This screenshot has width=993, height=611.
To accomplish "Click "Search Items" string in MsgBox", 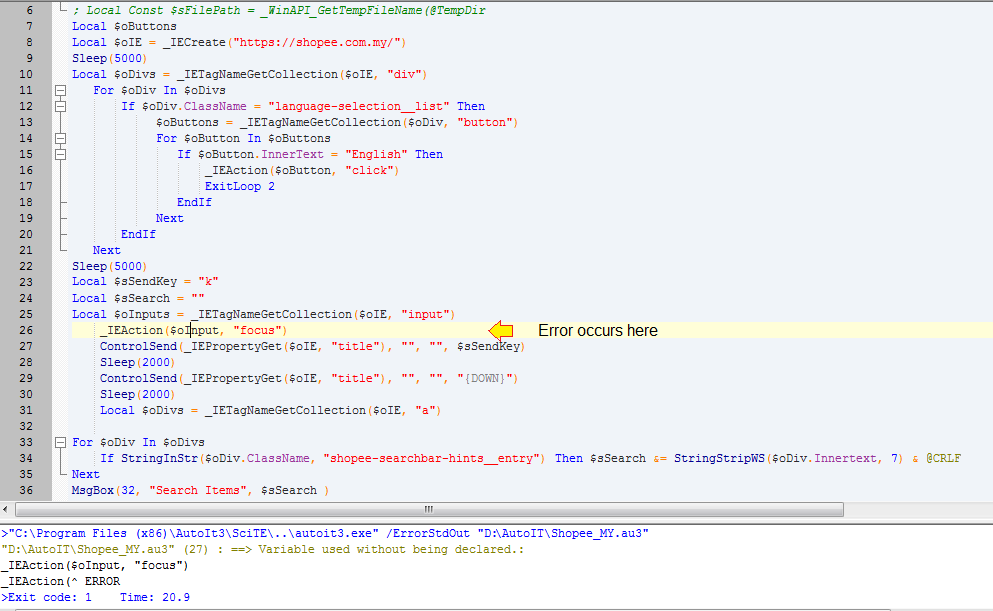I will coord(198,491).
